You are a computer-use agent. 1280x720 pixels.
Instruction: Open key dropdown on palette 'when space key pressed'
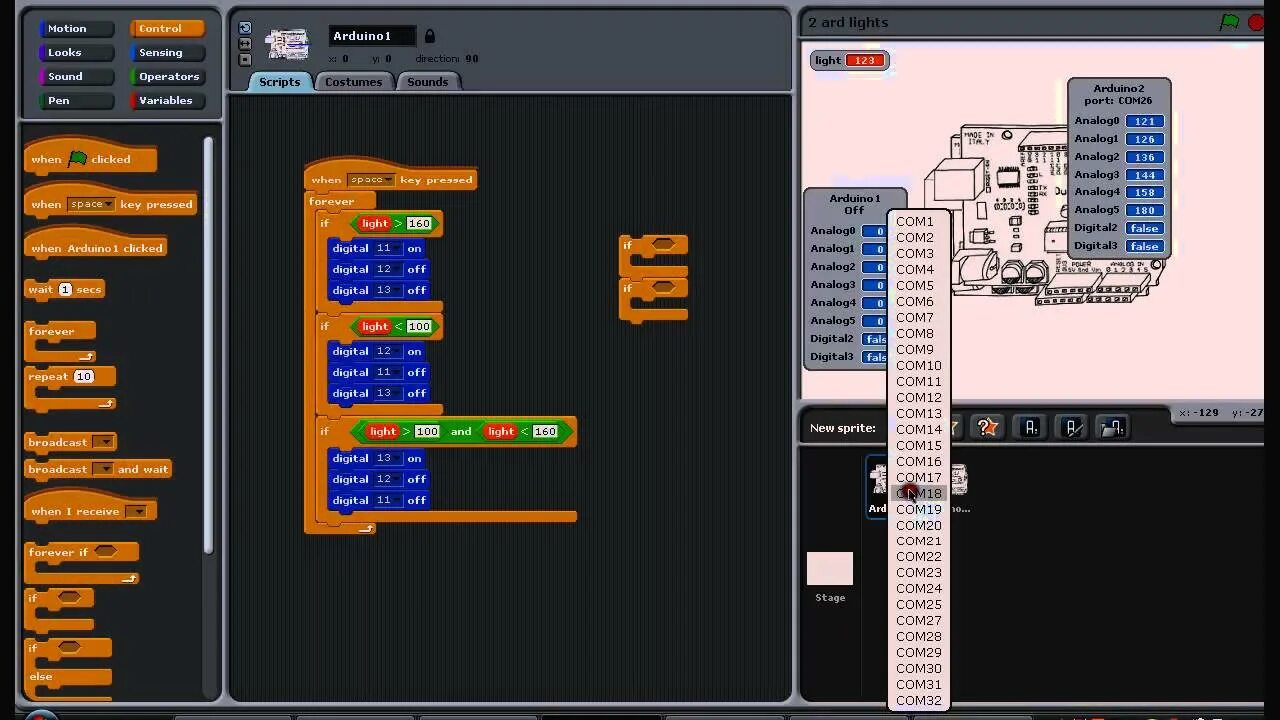pyautogui.click(x=91, y=204)
